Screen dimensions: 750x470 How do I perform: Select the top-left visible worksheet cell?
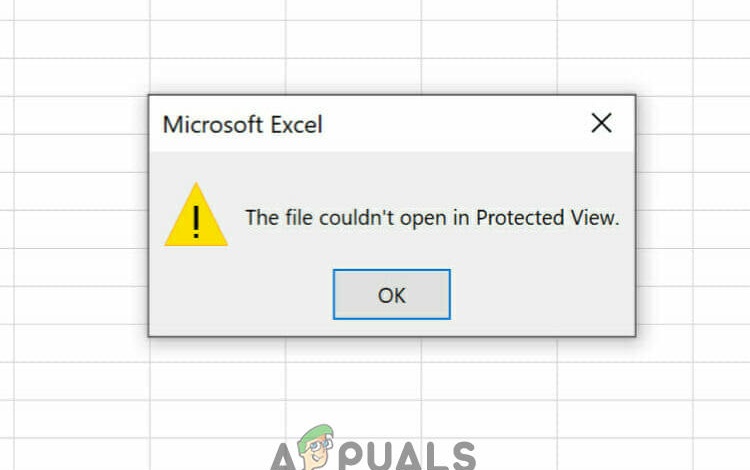point(7,10)
